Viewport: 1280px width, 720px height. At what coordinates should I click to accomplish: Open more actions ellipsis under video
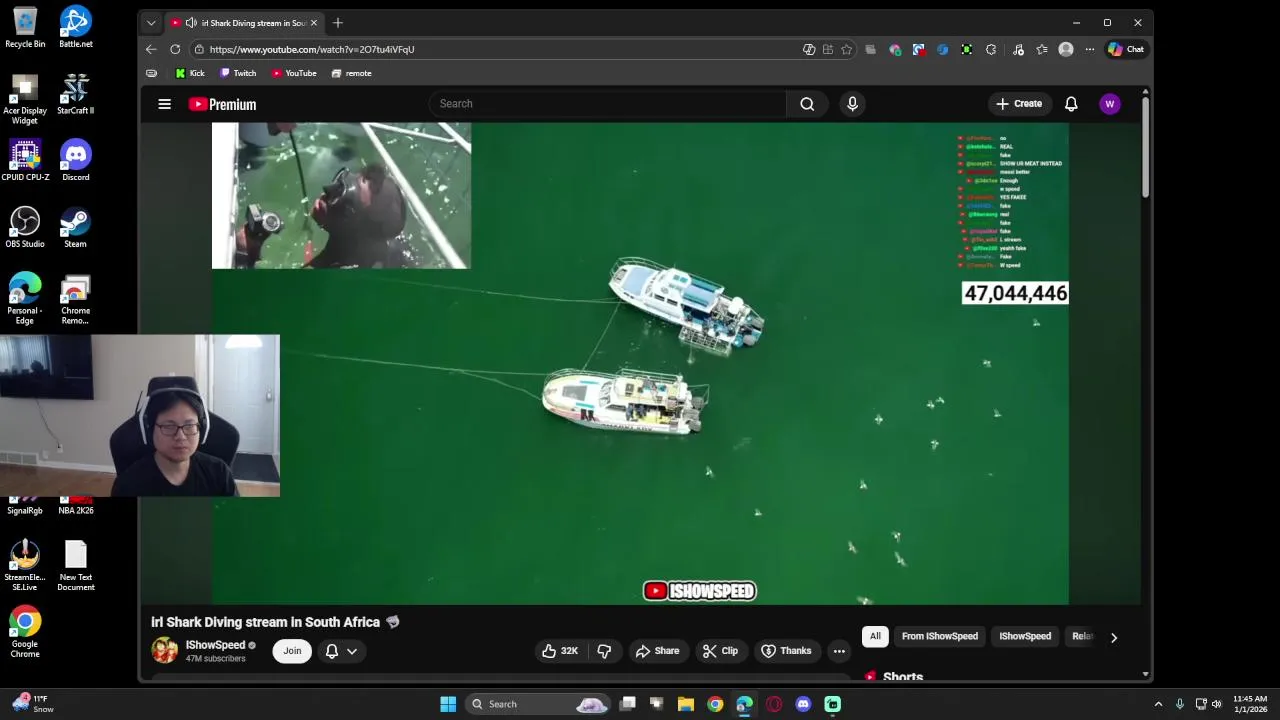coord(839,651)
